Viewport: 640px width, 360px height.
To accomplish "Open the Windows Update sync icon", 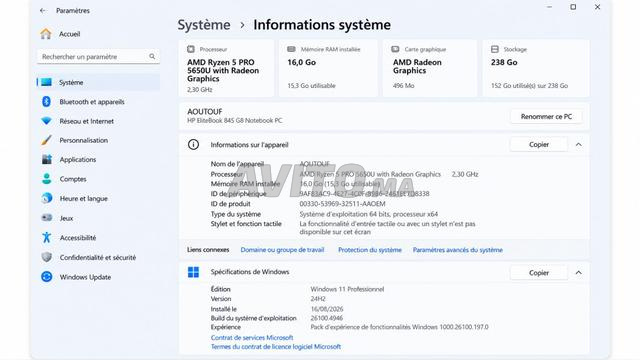I will pos(47,277).
